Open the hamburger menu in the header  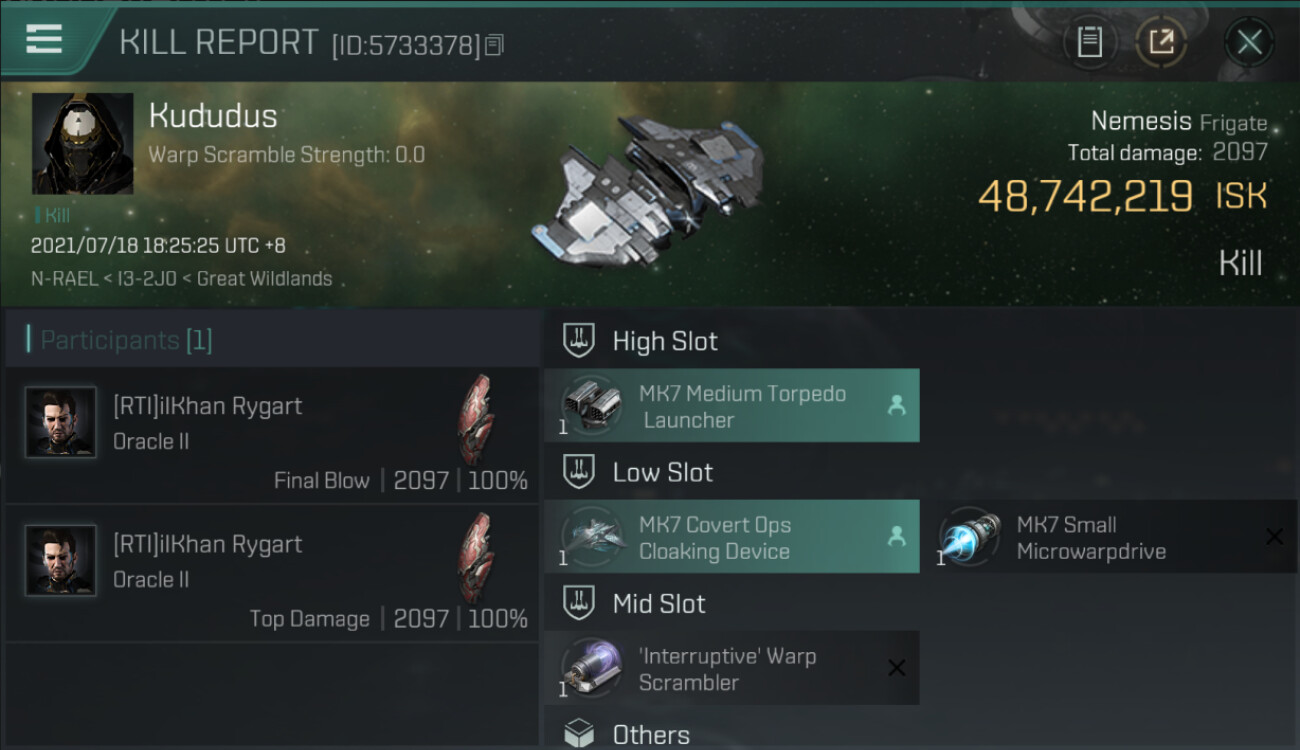(44, 40)
